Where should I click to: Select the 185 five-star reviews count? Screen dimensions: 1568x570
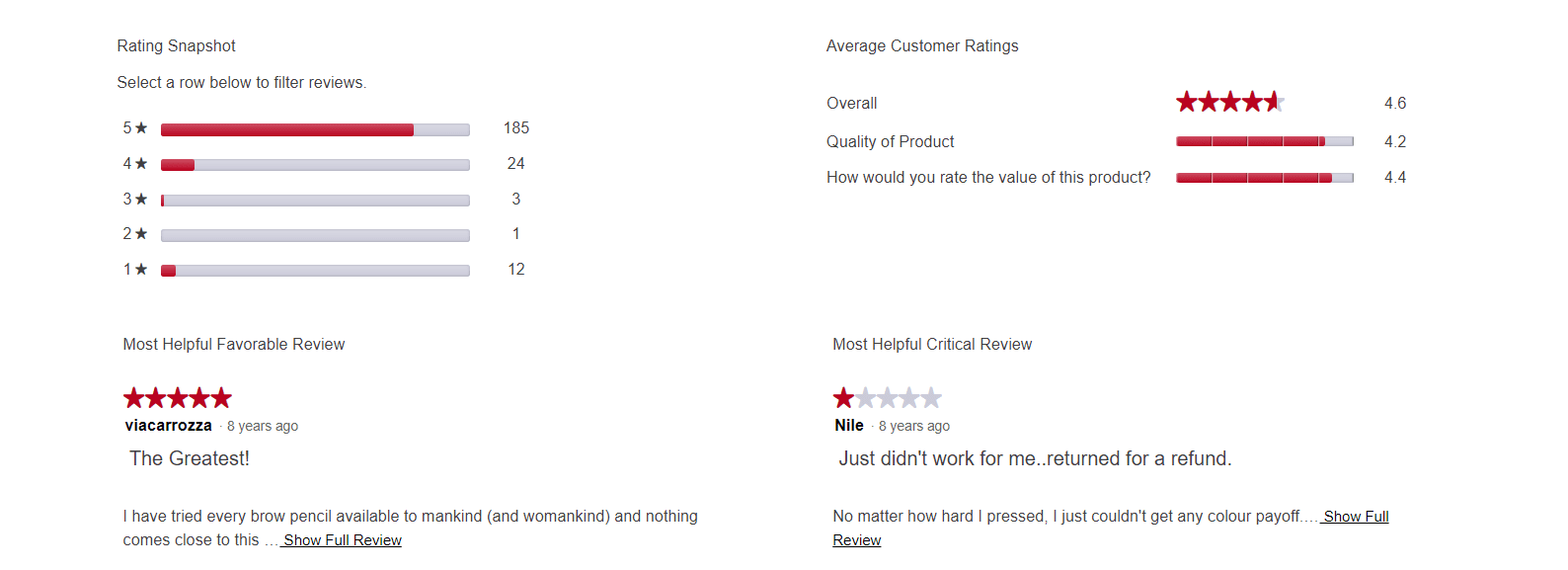[x=516, y=128]
